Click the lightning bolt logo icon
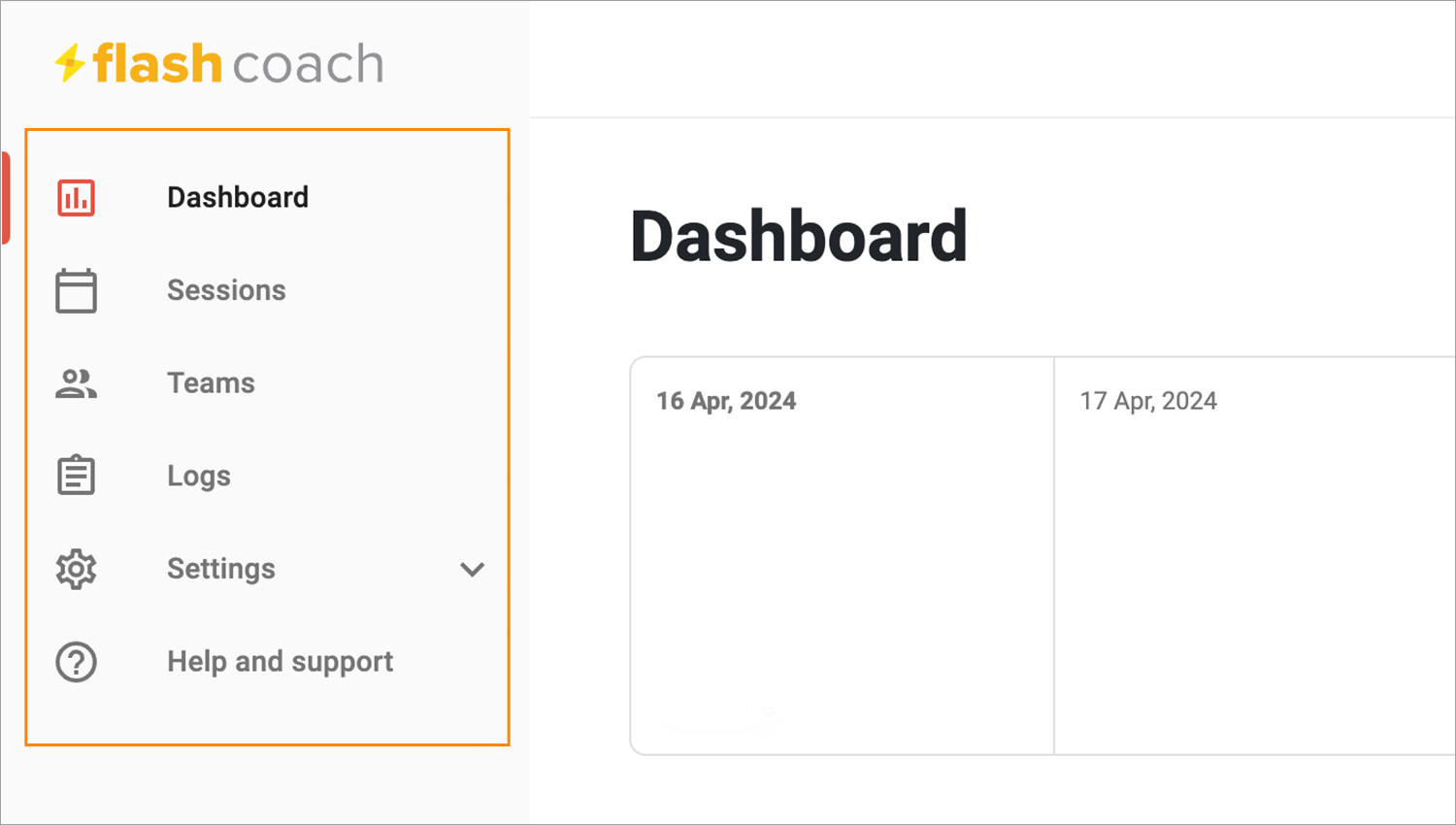The image size is (1456, 825). click(70, 63)
